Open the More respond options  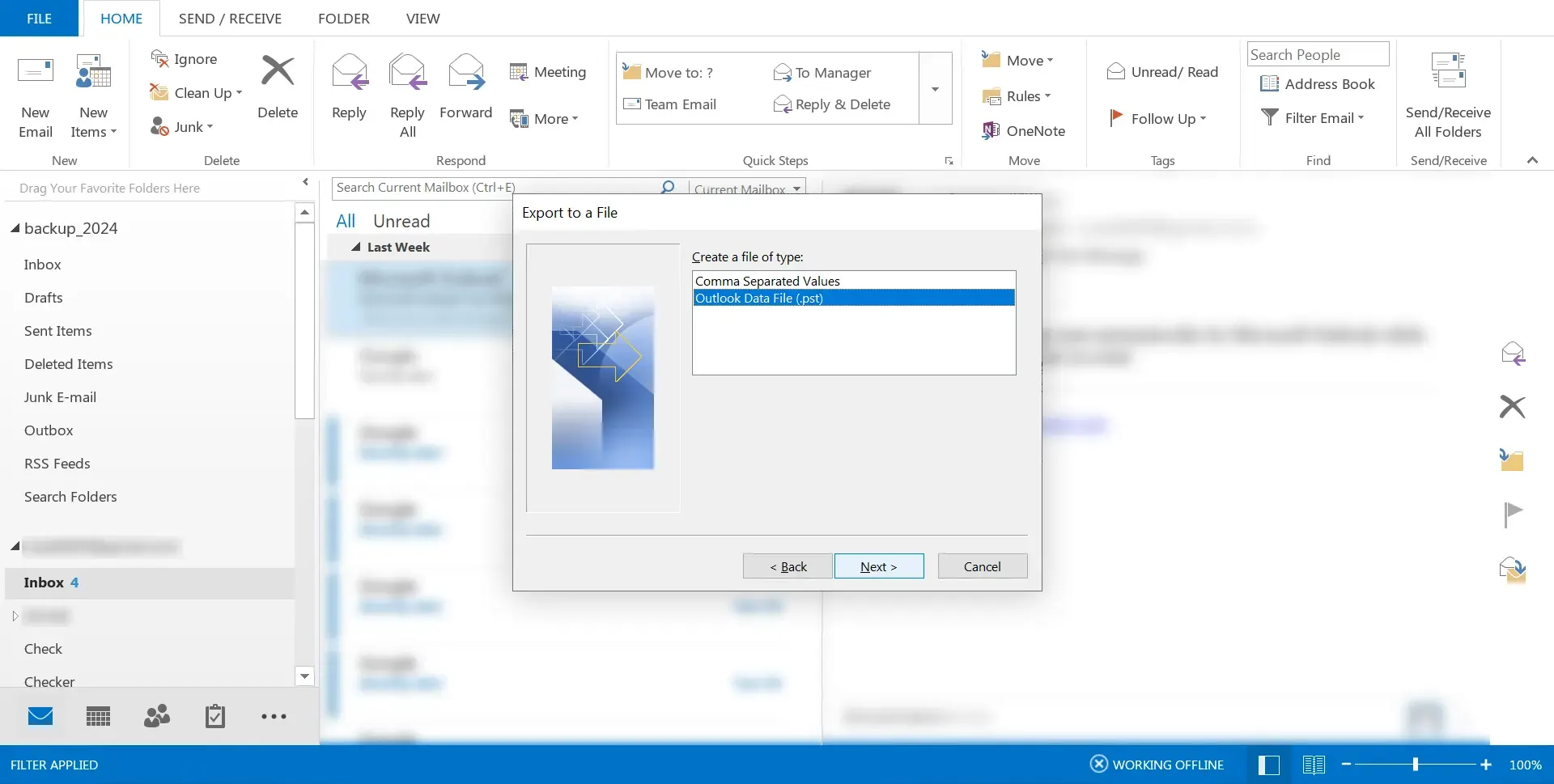(x=544, y=119)
